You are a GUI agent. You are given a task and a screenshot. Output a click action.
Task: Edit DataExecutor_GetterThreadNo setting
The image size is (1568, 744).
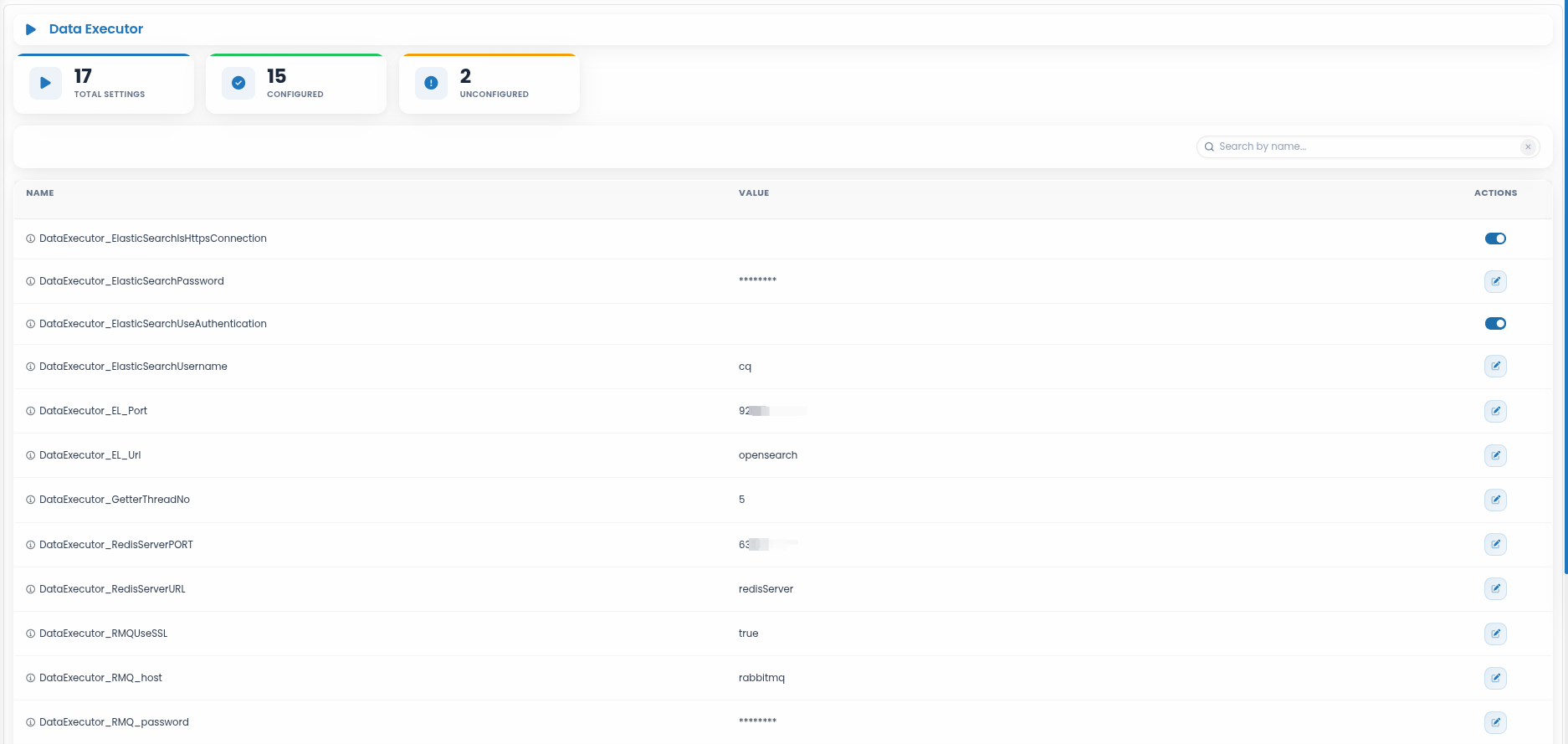coord(1495,500)
